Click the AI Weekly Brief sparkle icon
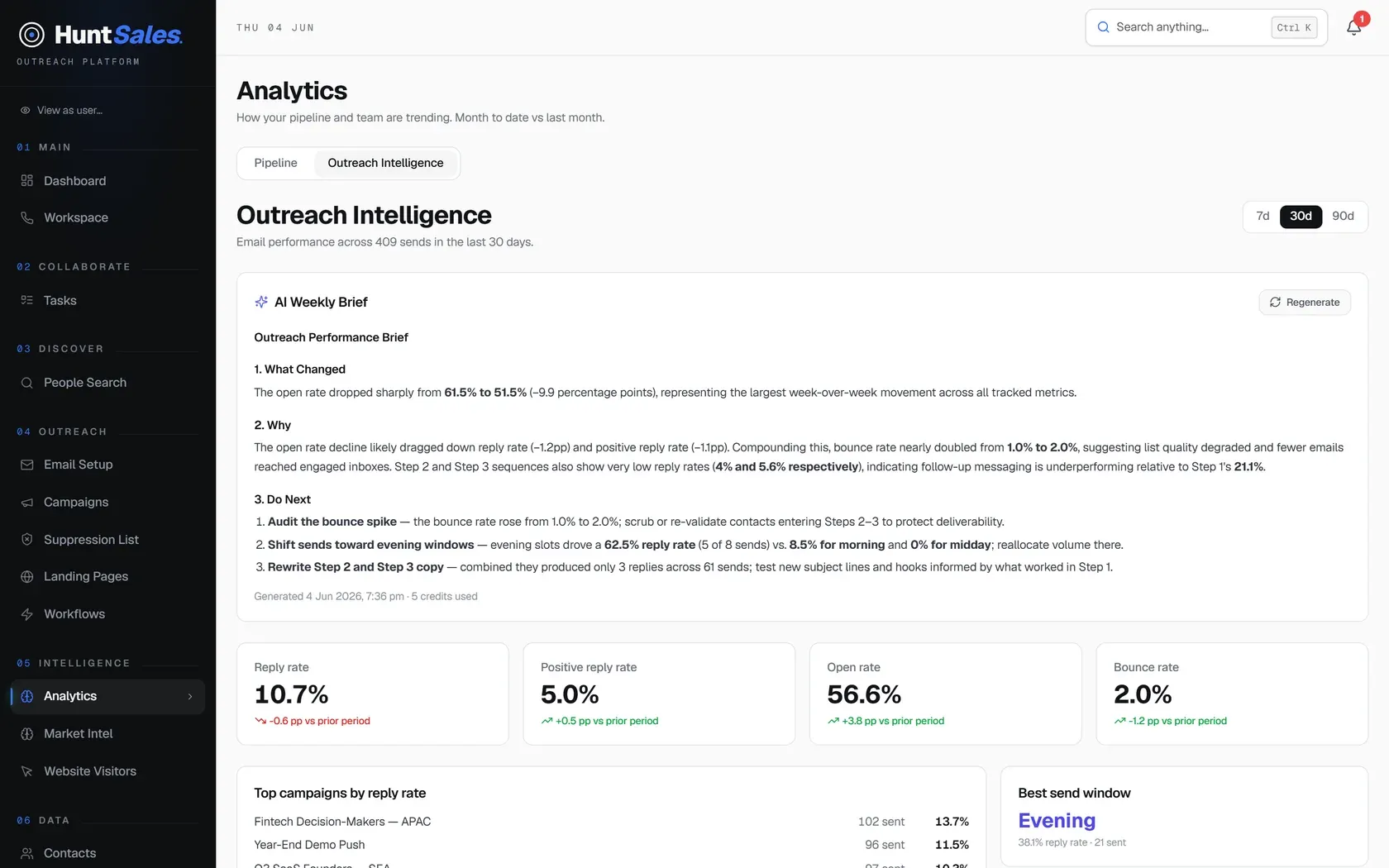Viewport: 1389px width, 868px height. tap(261, 302)
